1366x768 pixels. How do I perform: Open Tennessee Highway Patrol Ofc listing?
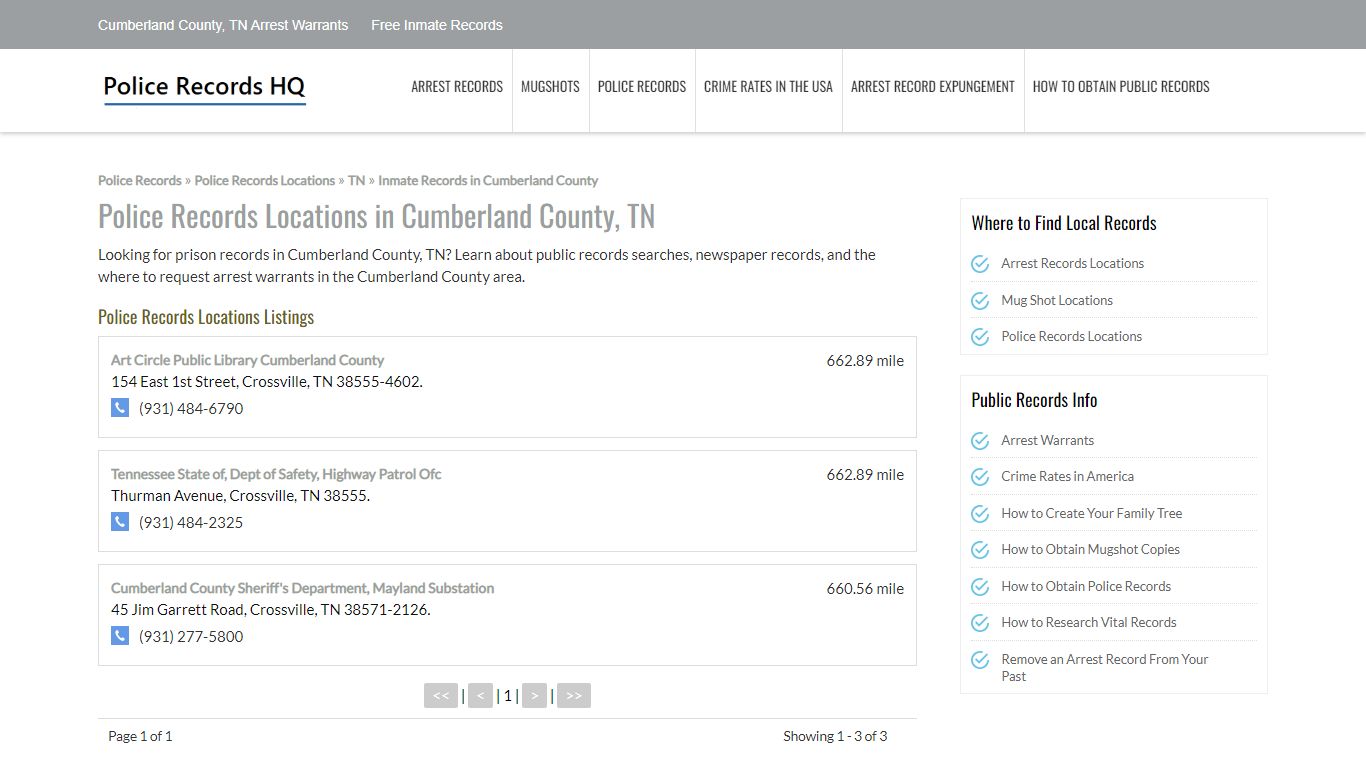coord(276,474)
